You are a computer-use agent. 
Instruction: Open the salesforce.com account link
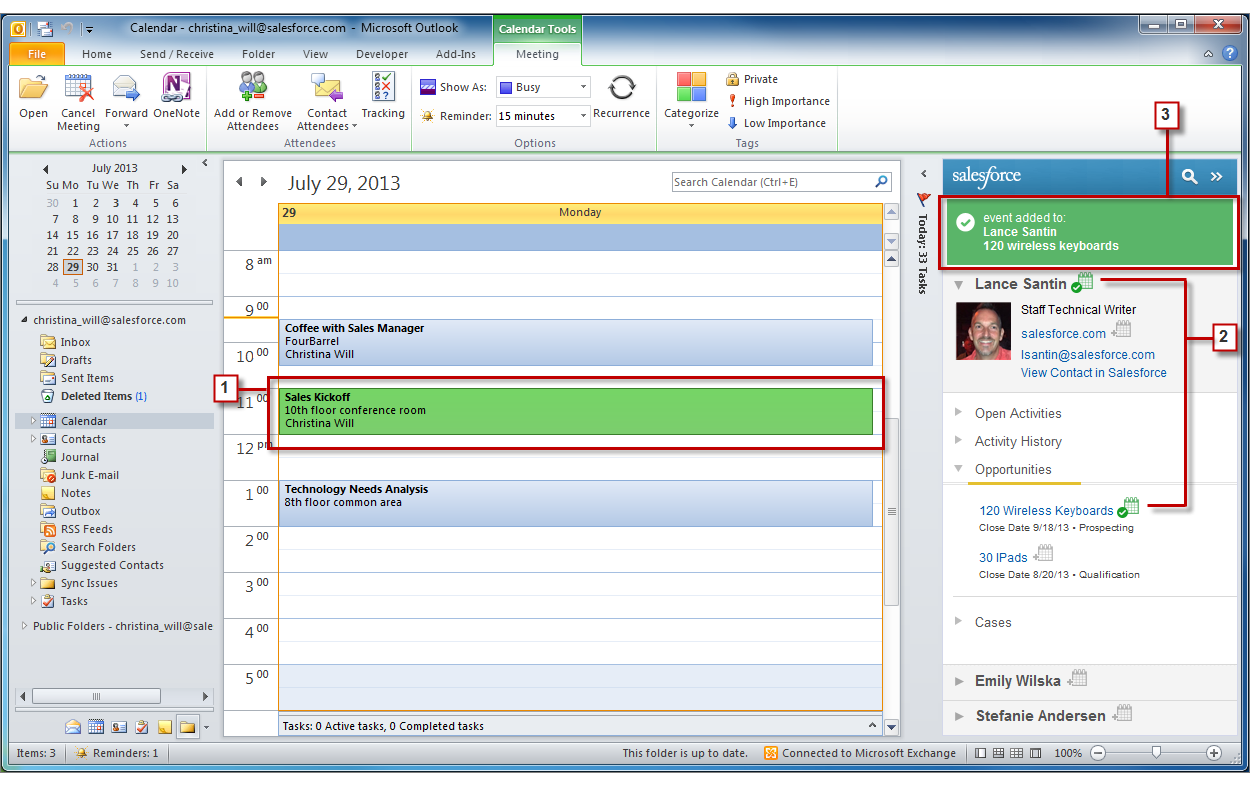(1063, 334)
